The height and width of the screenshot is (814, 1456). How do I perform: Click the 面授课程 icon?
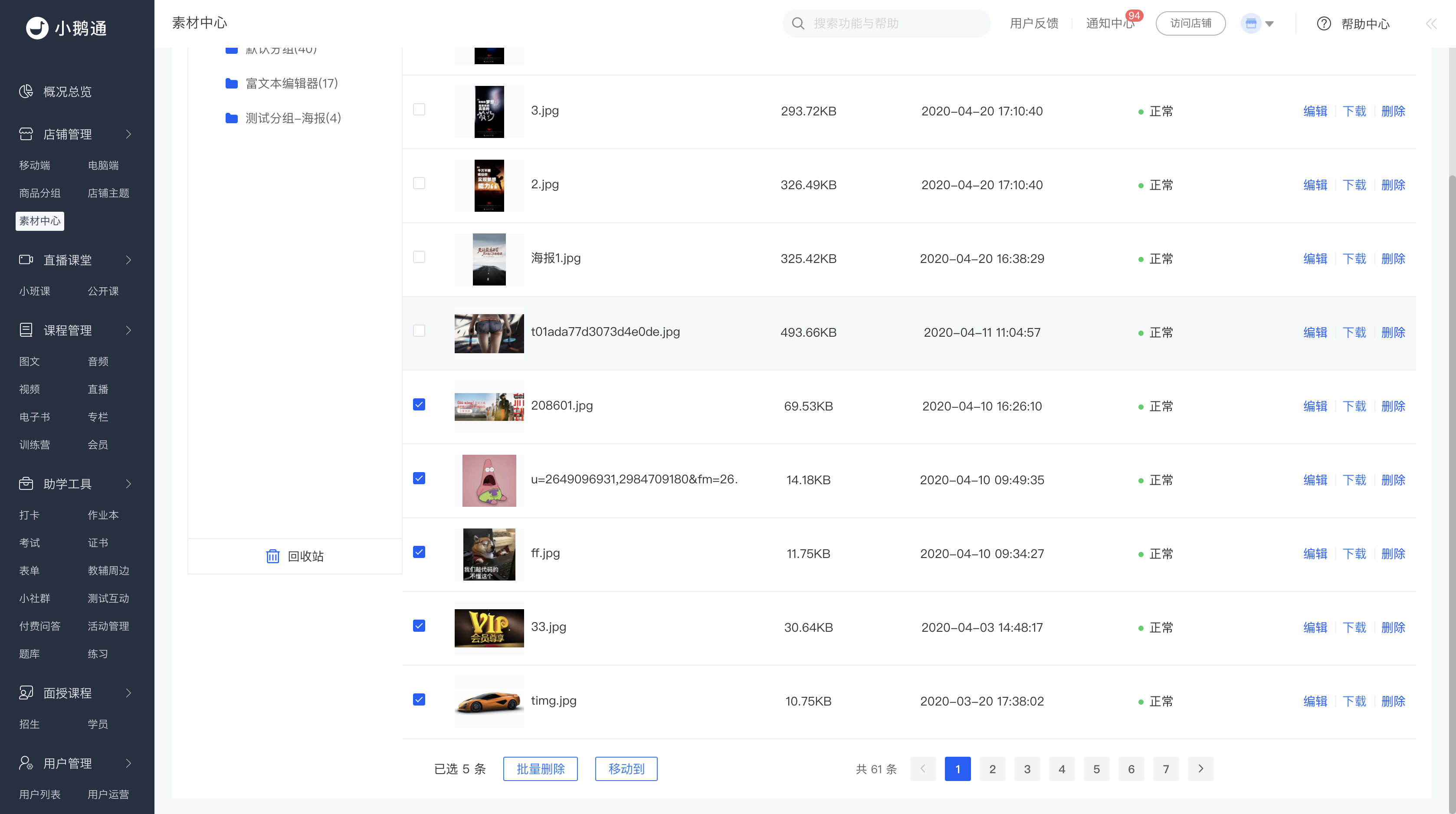(26, 693)
